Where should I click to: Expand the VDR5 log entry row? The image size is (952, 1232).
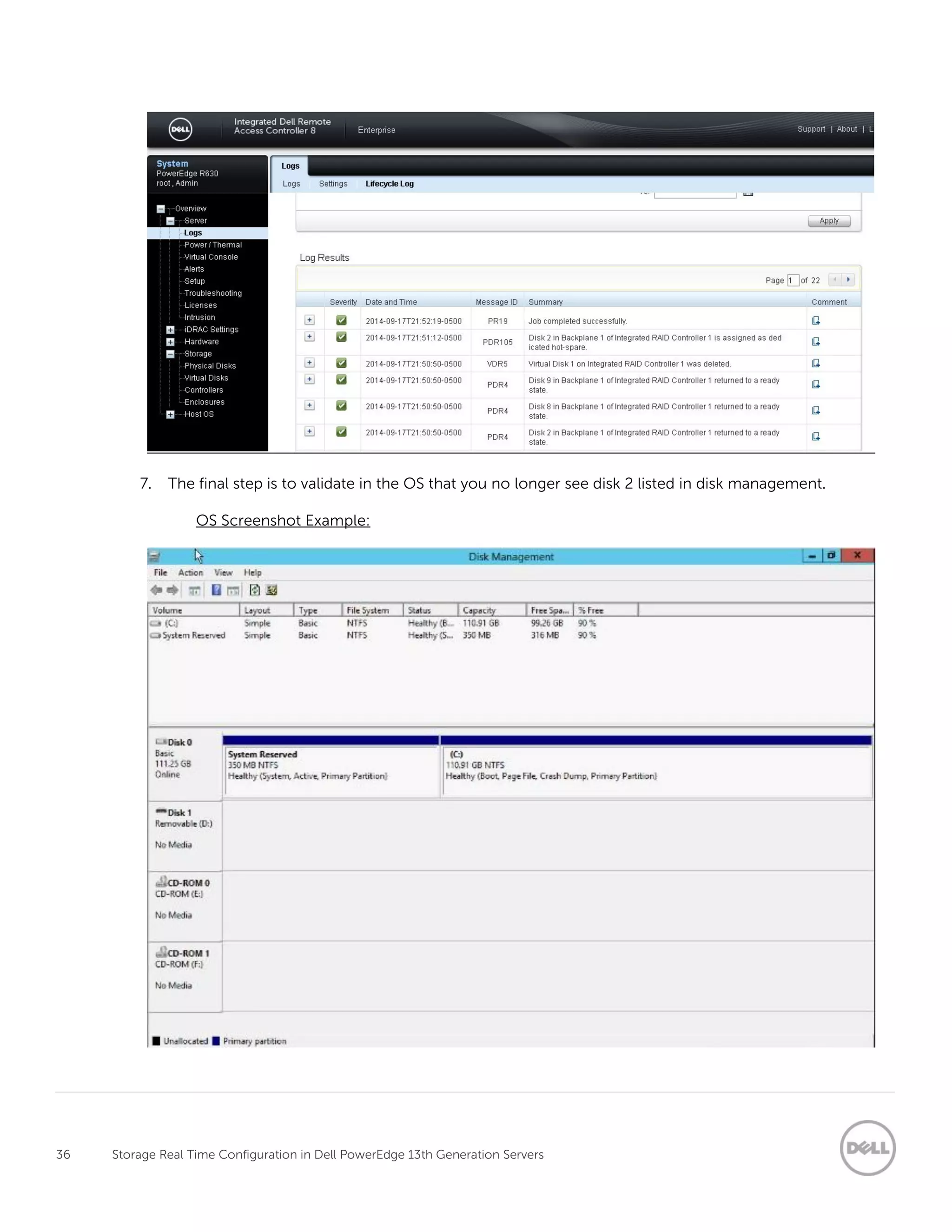click(x=309, y=363)
